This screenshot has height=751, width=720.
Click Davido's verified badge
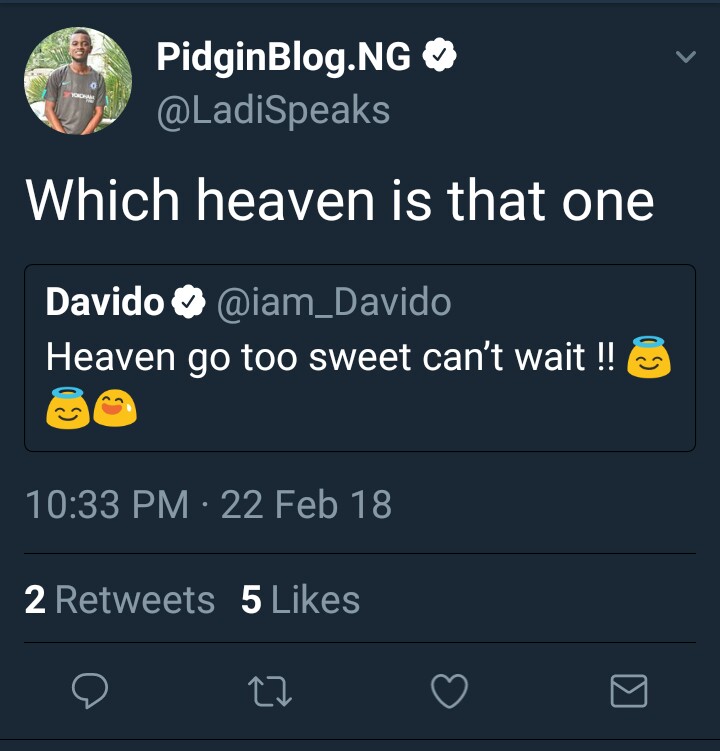(x=189, y=301)
